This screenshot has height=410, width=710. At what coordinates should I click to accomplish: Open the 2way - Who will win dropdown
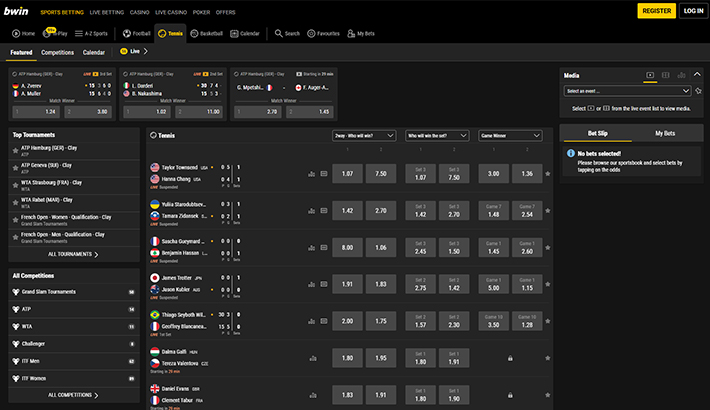[x=364, y=135]
